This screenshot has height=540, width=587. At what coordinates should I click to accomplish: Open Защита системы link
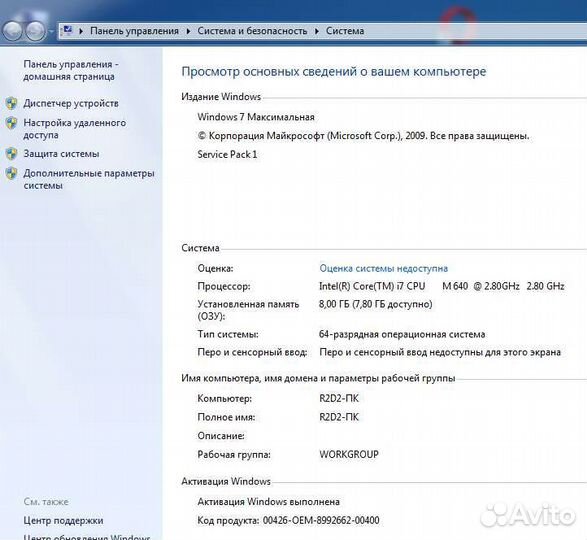point(61,154)
